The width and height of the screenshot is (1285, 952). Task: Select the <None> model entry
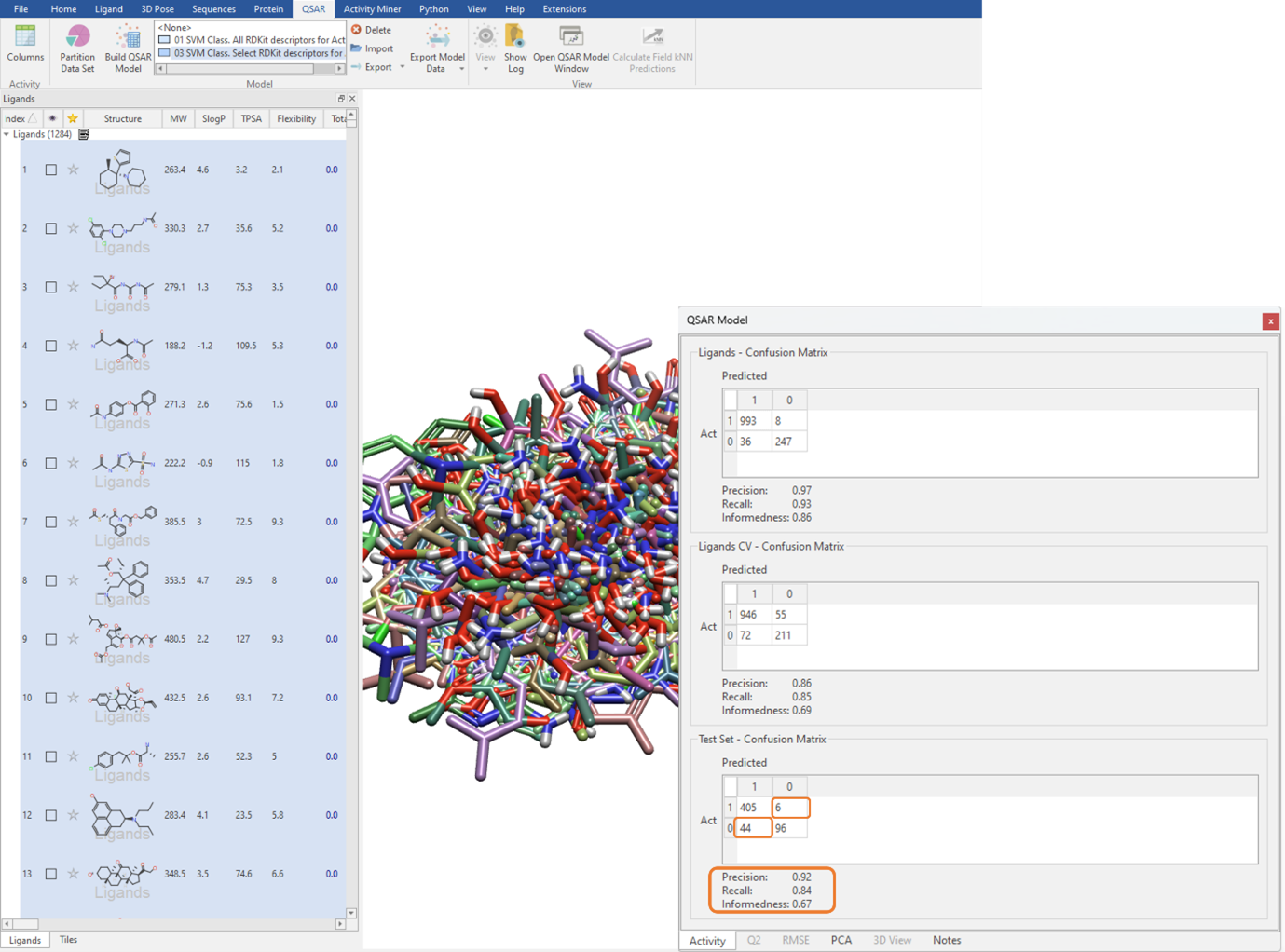click(x=252, y=28)
